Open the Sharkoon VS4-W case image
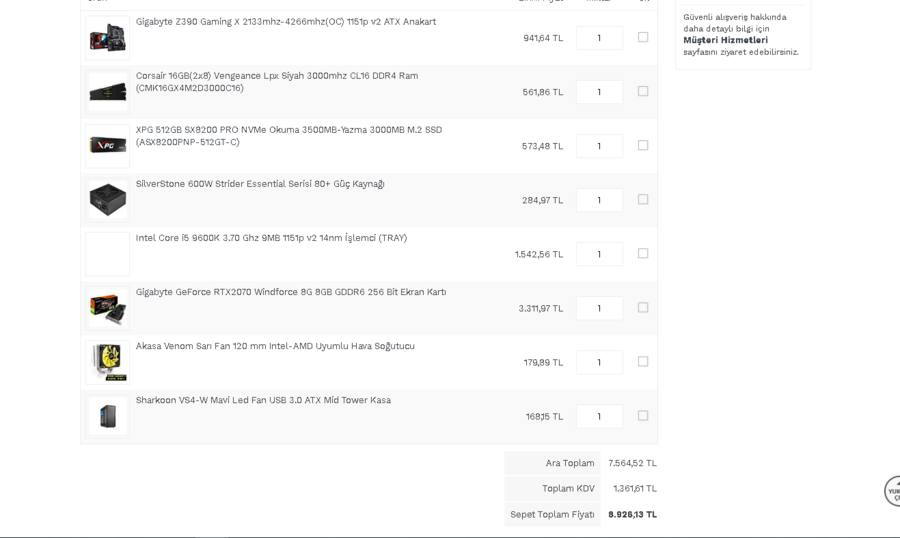Image resolution: width=900 pixels, height=538 pixels. [x=107, y=416]
